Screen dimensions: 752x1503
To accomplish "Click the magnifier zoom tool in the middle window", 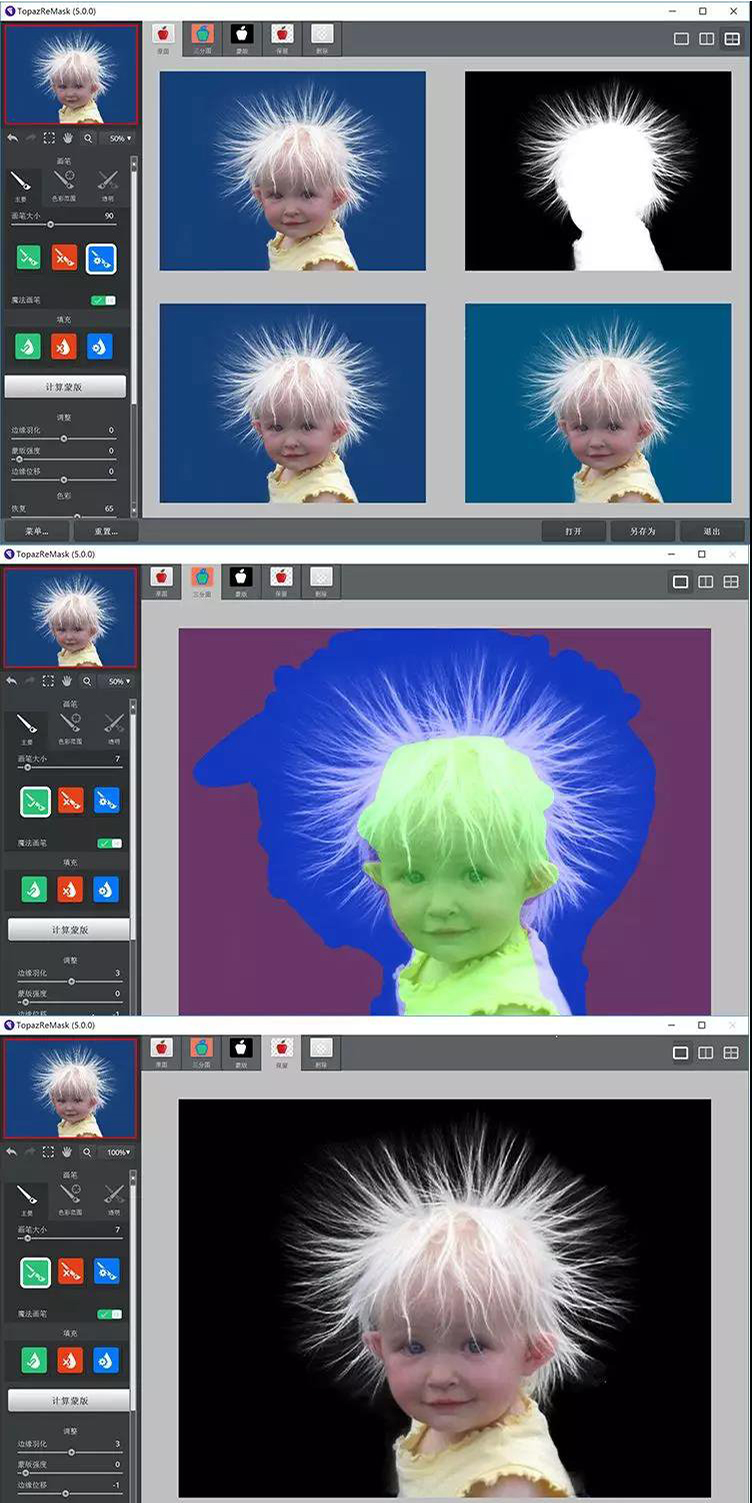I will point(88,681).
